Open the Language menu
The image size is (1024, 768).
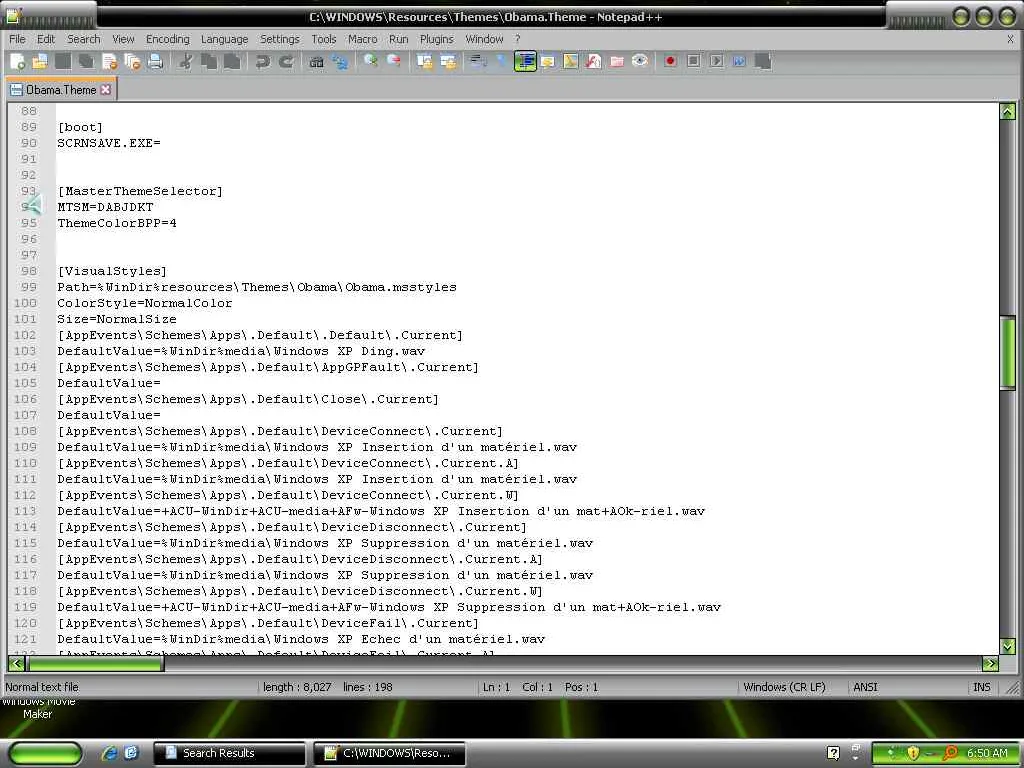click(225, 39)
